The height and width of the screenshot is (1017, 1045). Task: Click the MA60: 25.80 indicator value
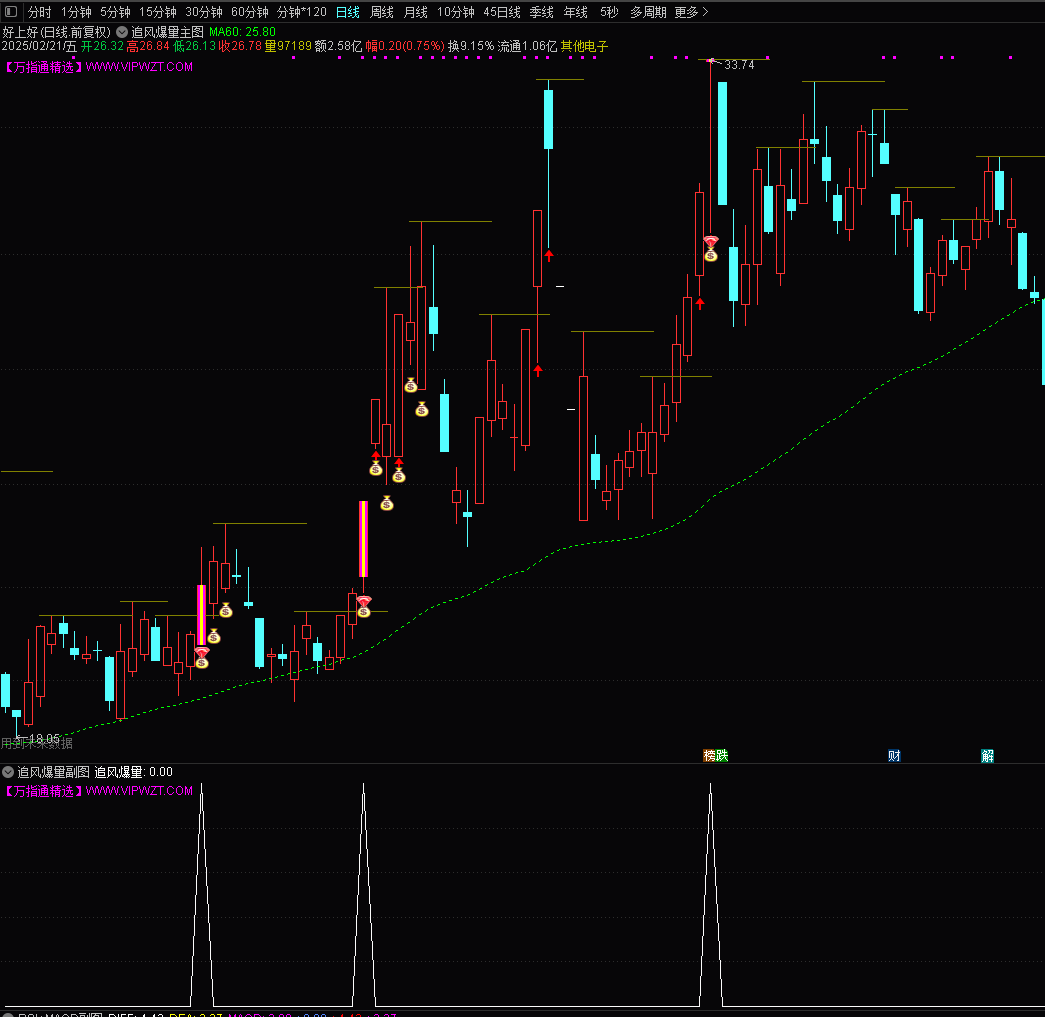point(243,32)
